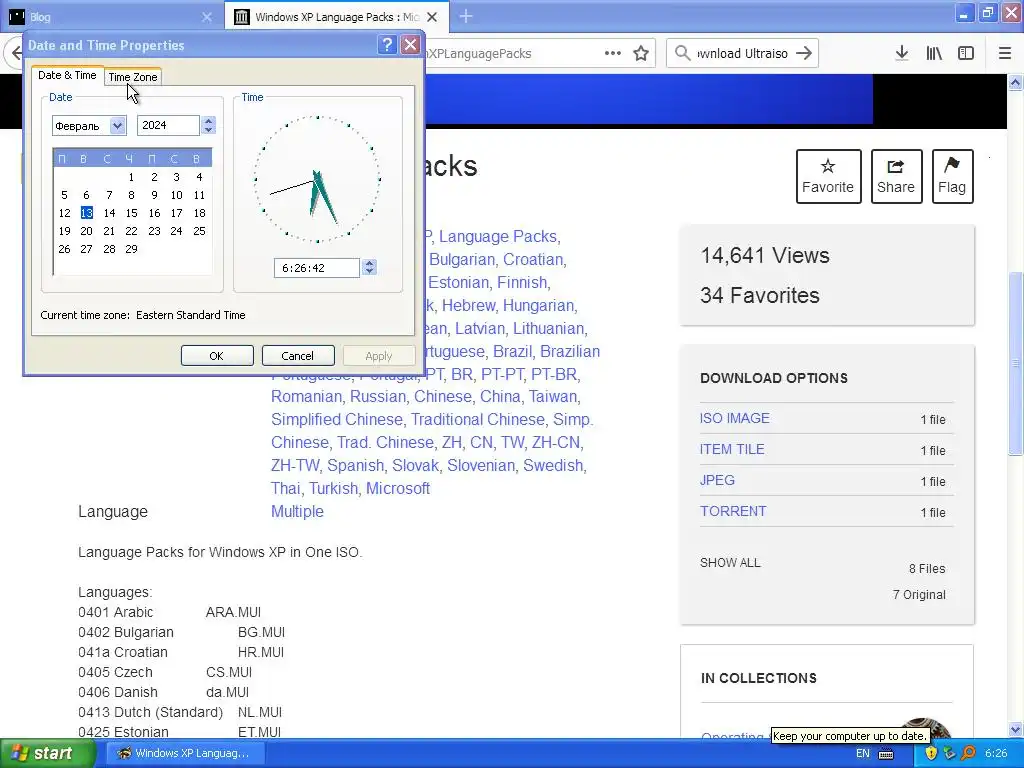The width and height of the screenshot is (1024, 768).
Task: Open the ITEM TILE download link
Action: (732, 449)
